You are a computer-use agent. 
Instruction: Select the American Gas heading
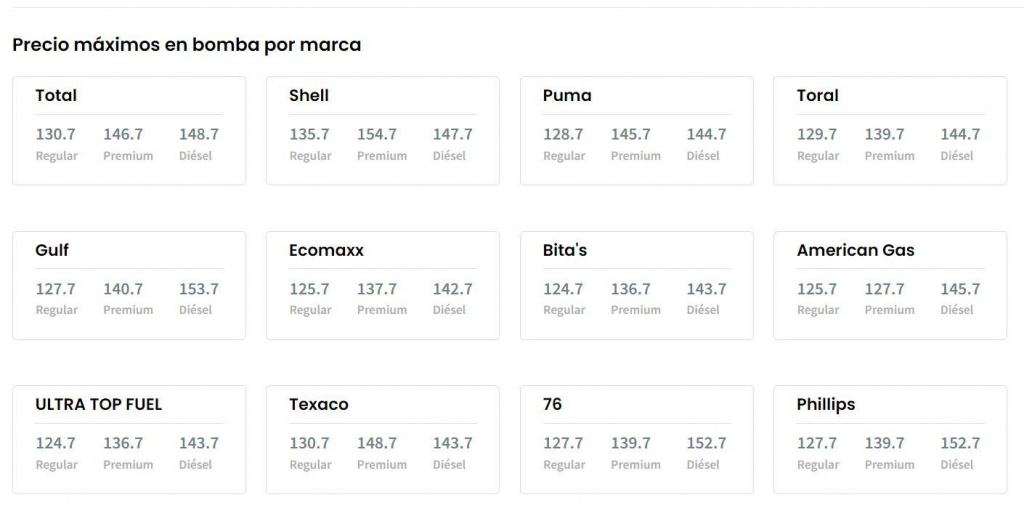[x=855, y=250]
